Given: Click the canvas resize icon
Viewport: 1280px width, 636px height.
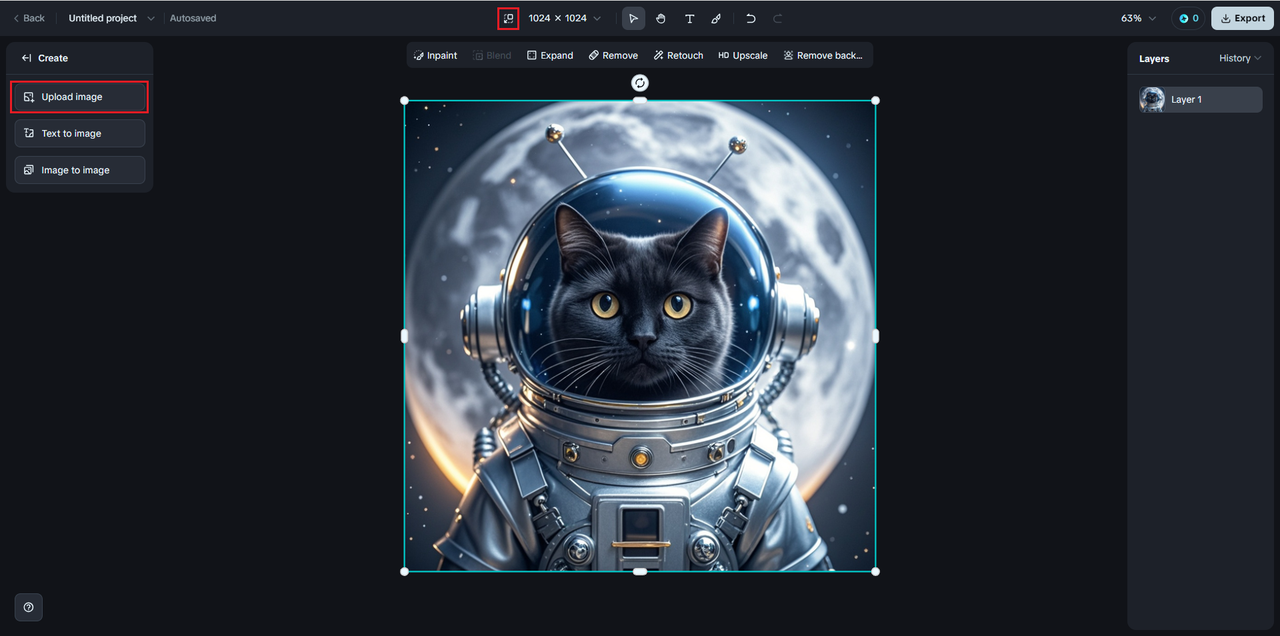Looking at the screenshot, I should (x=508, y=18).
